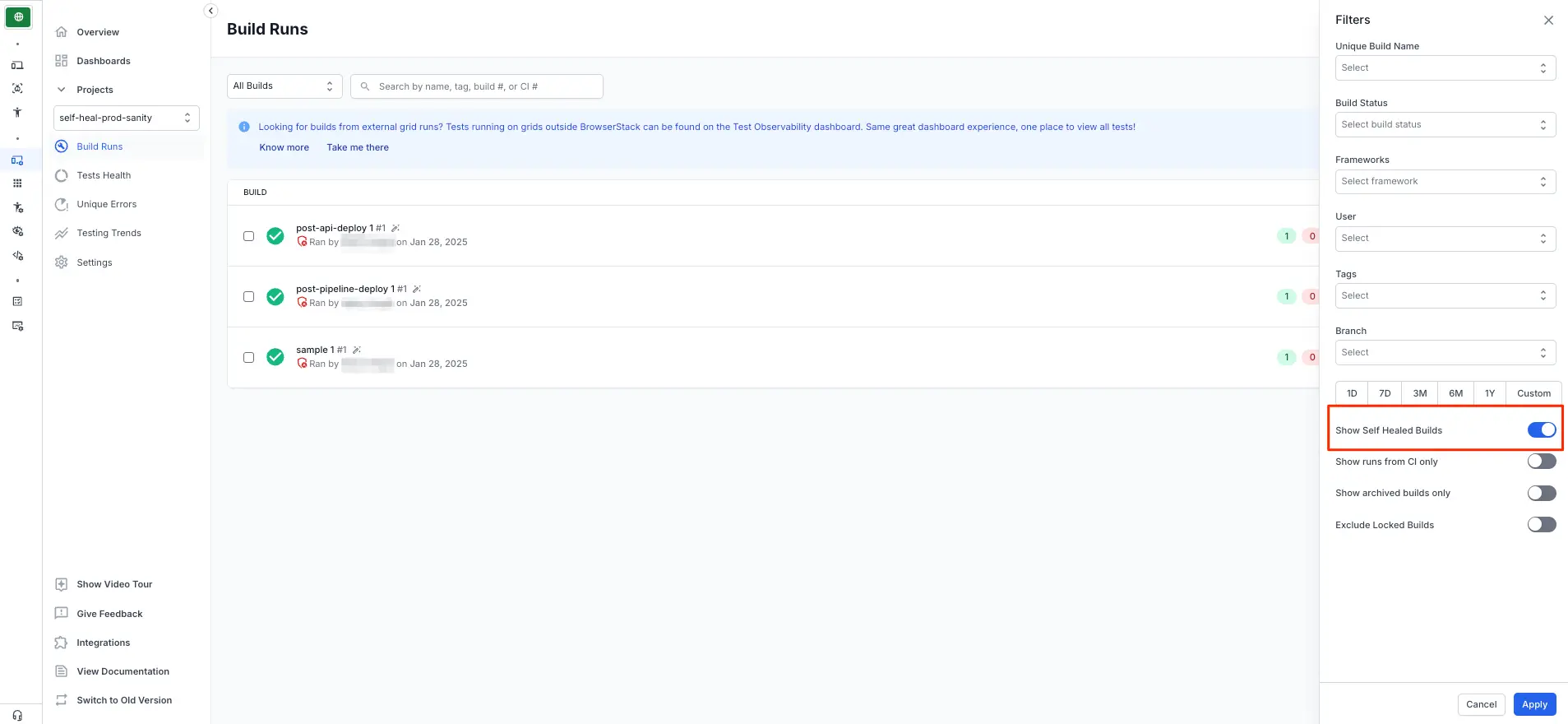
Task: Toggle off Show Self Healed Builds
Action: (x=1541, y=429)
